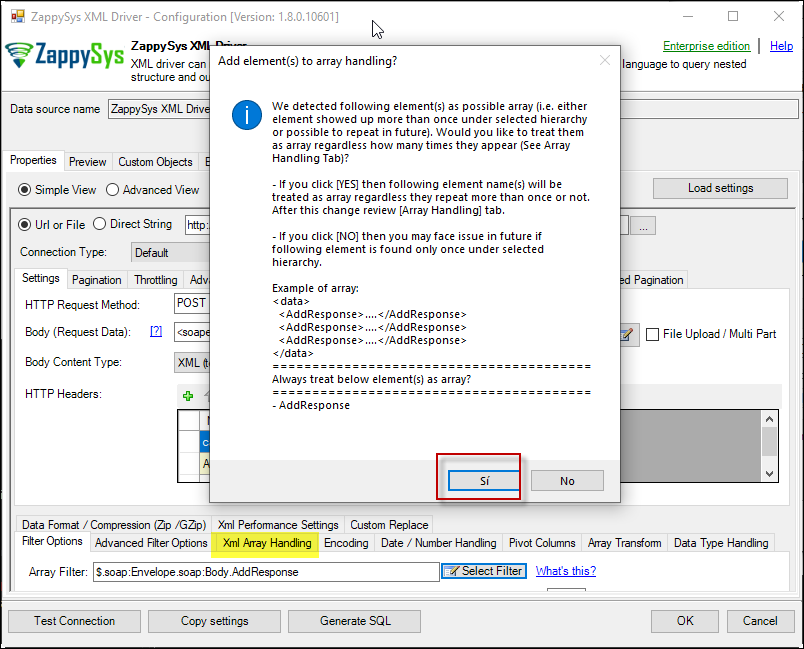
Task: Open the Data Format / Compression tab
Action: click(x=114, y=525)
